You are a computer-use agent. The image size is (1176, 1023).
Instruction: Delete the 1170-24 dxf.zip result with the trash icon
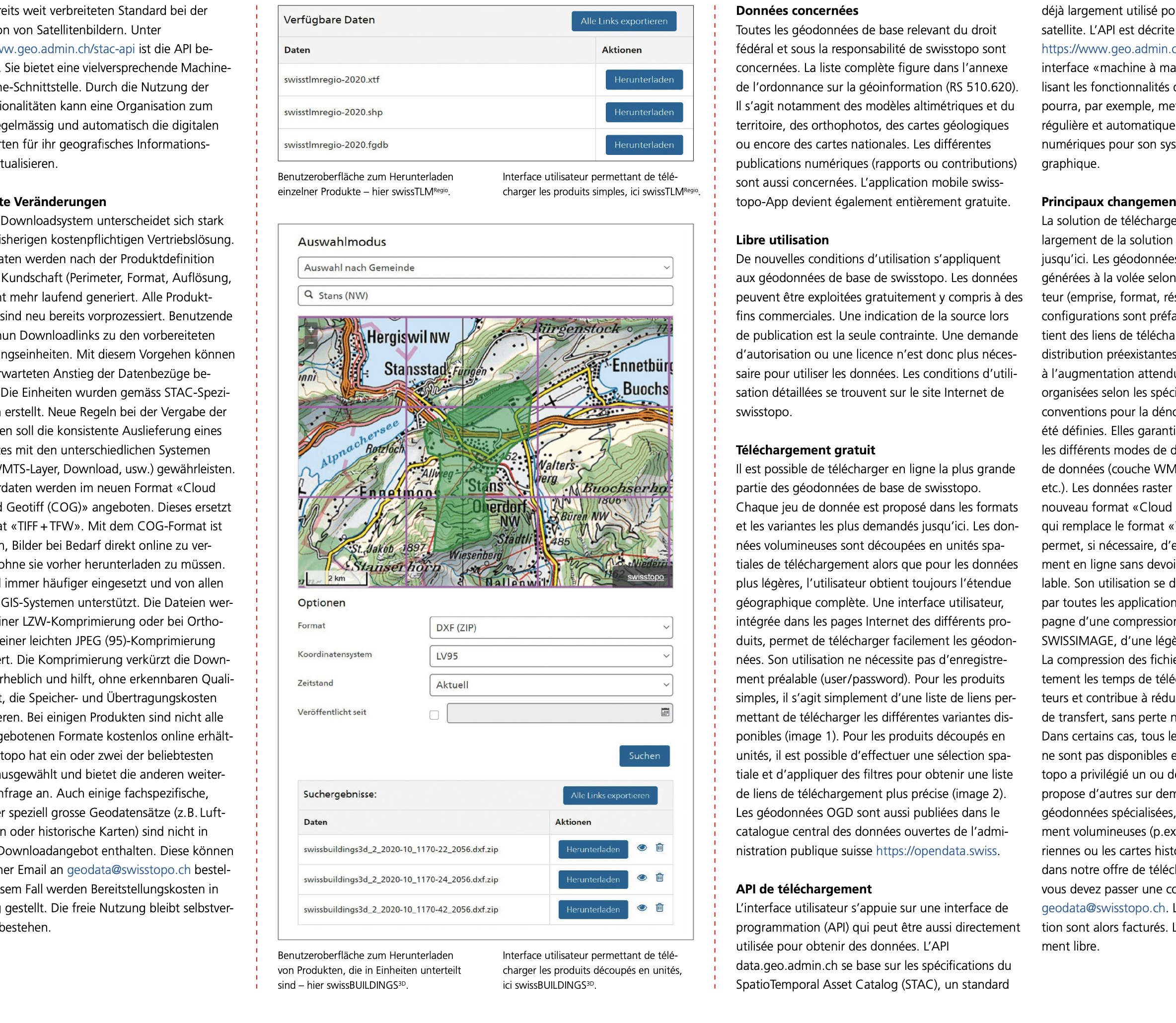point(660,878)
